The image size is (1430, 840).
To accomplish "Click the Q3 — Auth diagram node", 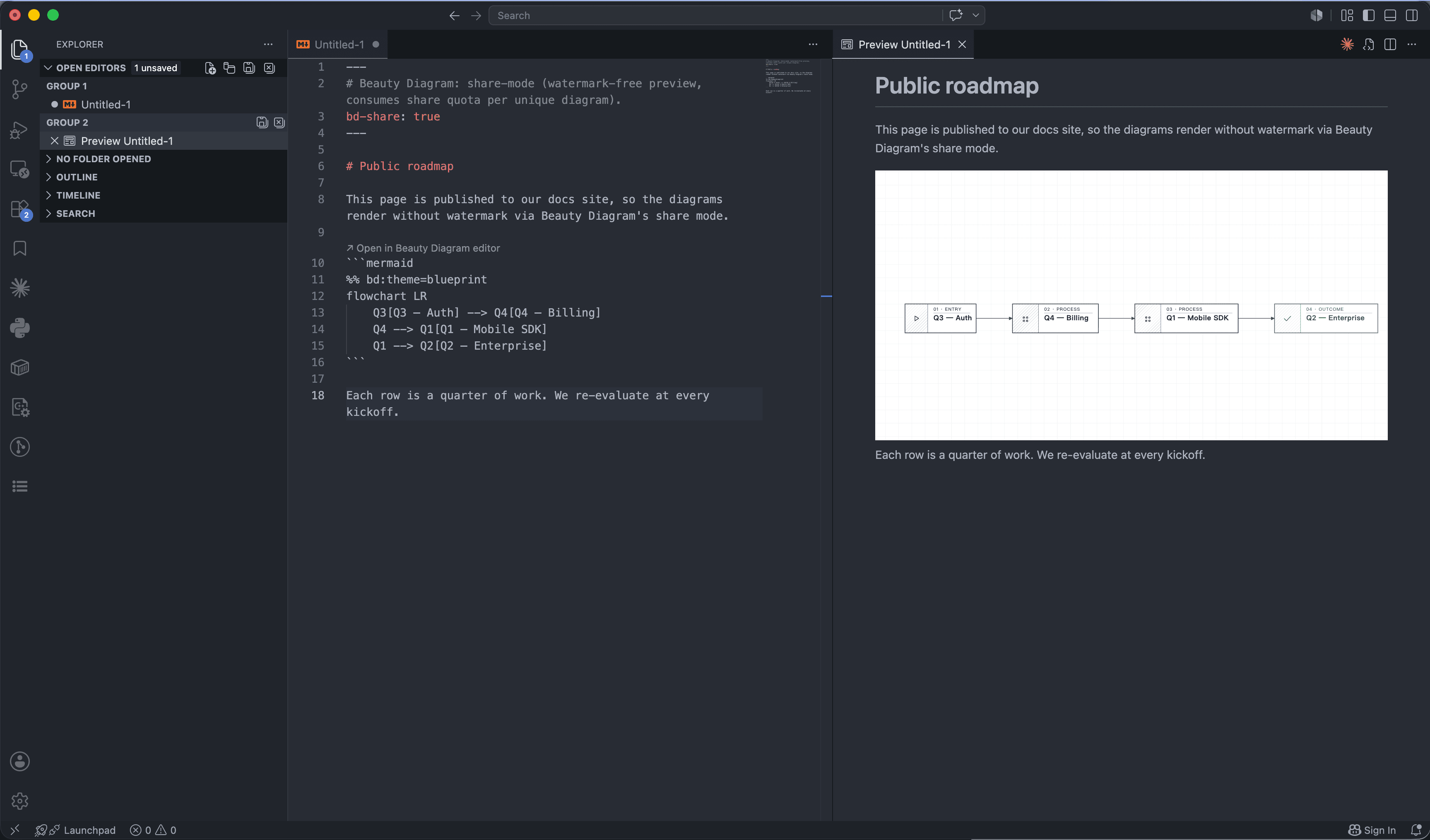I will coord(940,318).
